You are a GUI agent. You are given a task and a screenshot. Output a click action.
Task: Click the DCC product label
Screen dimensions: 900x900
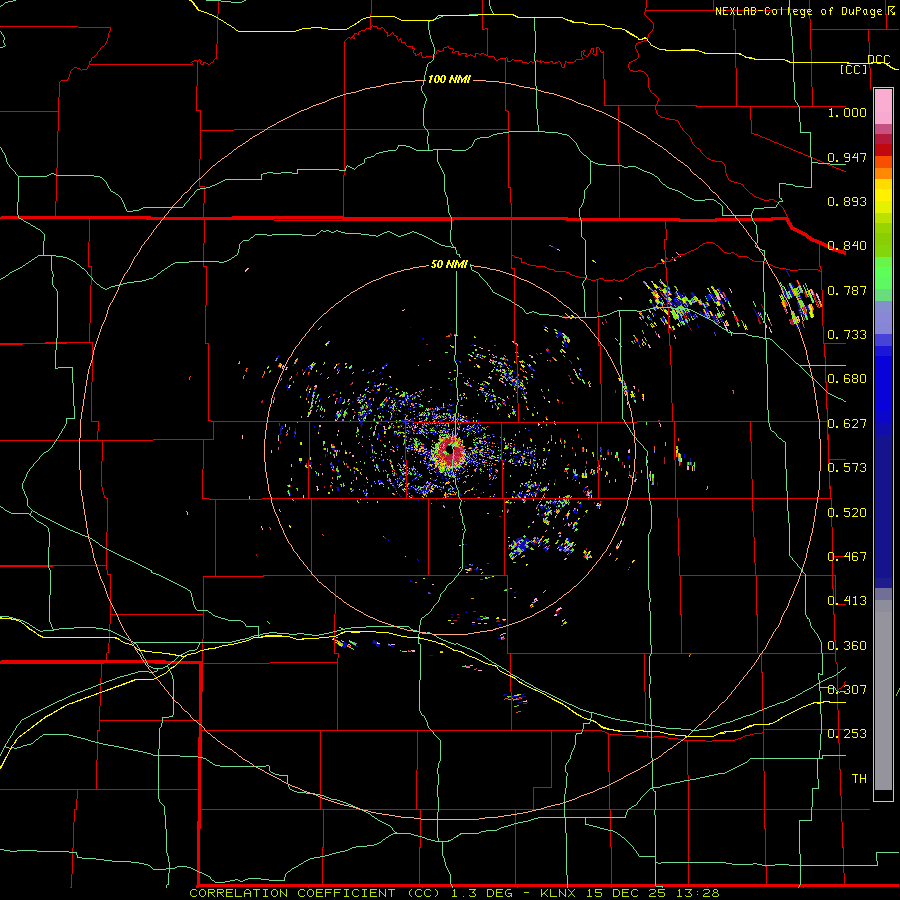click(878, 60)
